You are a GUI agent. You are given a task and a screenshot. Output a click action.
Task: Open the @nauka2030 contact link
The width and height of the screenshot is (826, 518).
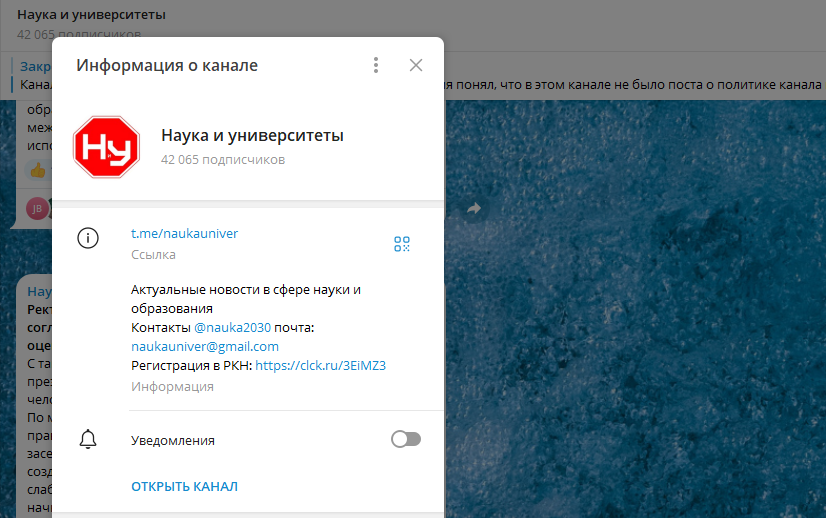(x=232, y=328)
